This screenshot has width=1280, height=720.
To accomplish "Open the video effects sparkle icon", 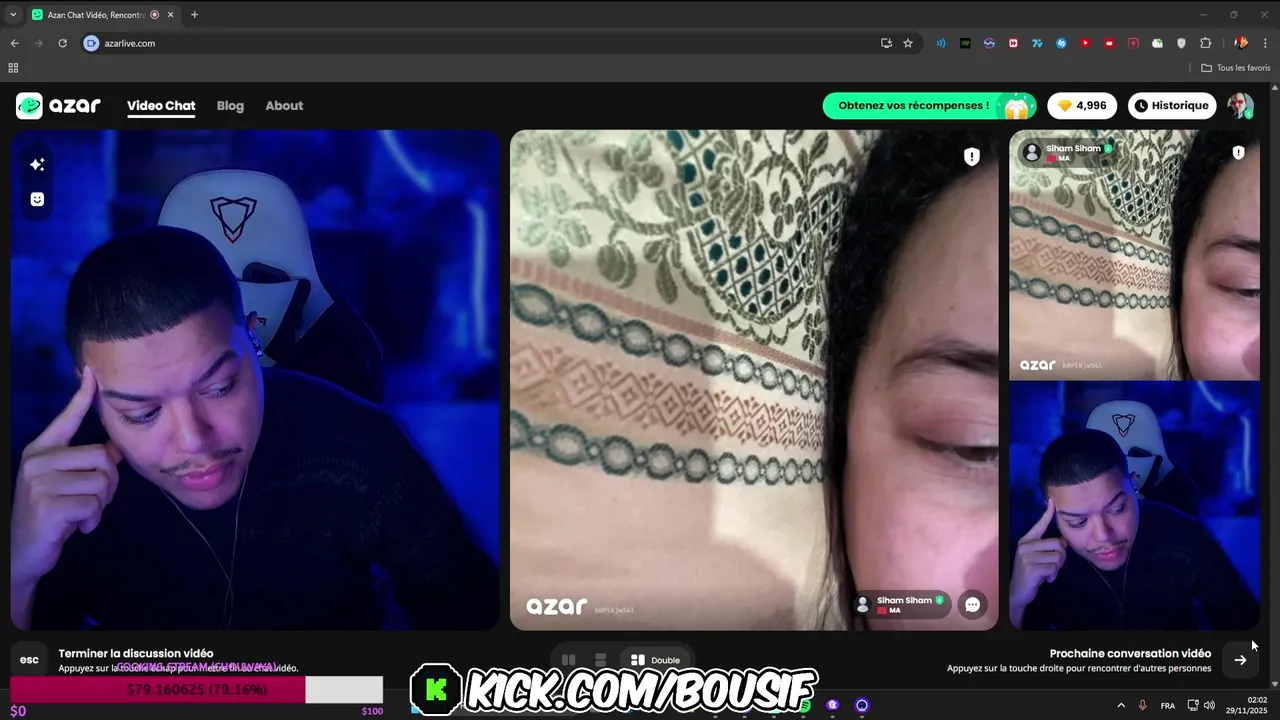I will pos(37,164).
